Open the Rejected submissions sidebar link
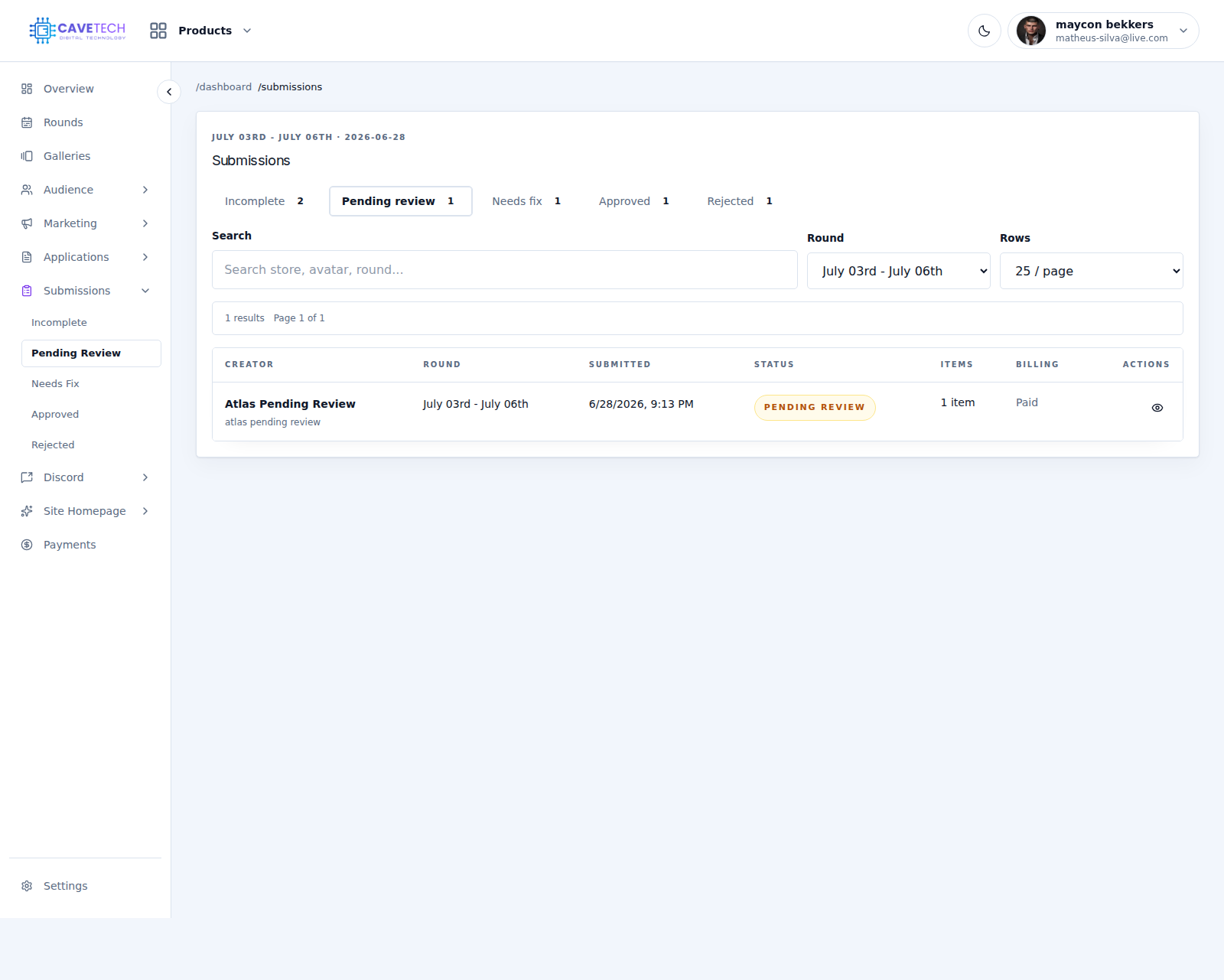1224x980 pixels. tap(53, 445)
